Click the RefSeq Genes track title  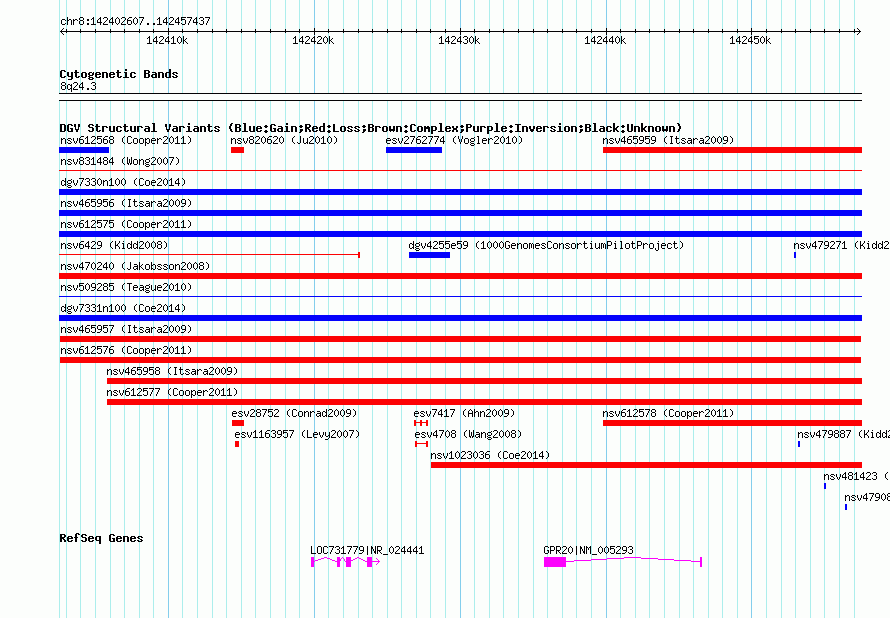[101, 538]
